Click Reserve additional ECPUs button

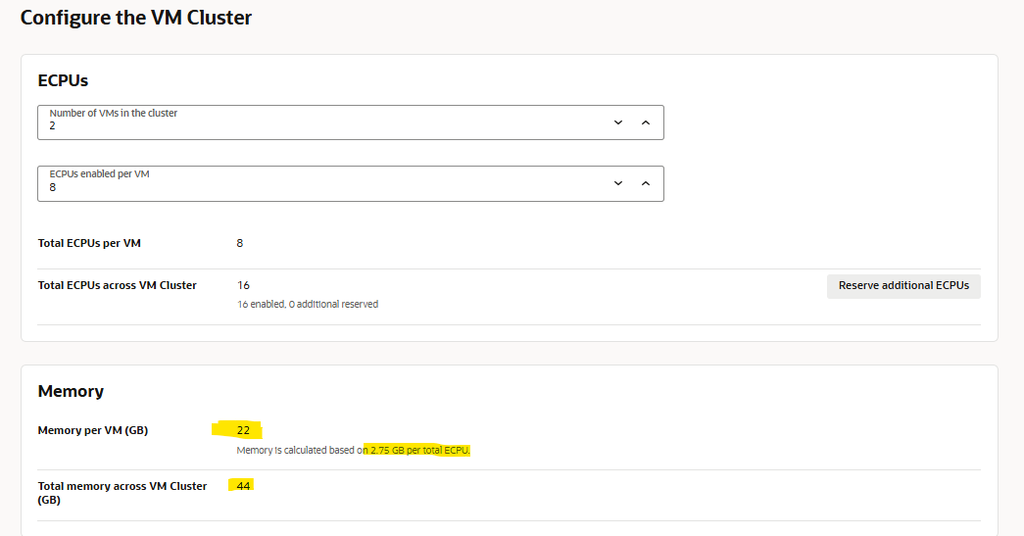pyautogui.click(x=903, y=286)
